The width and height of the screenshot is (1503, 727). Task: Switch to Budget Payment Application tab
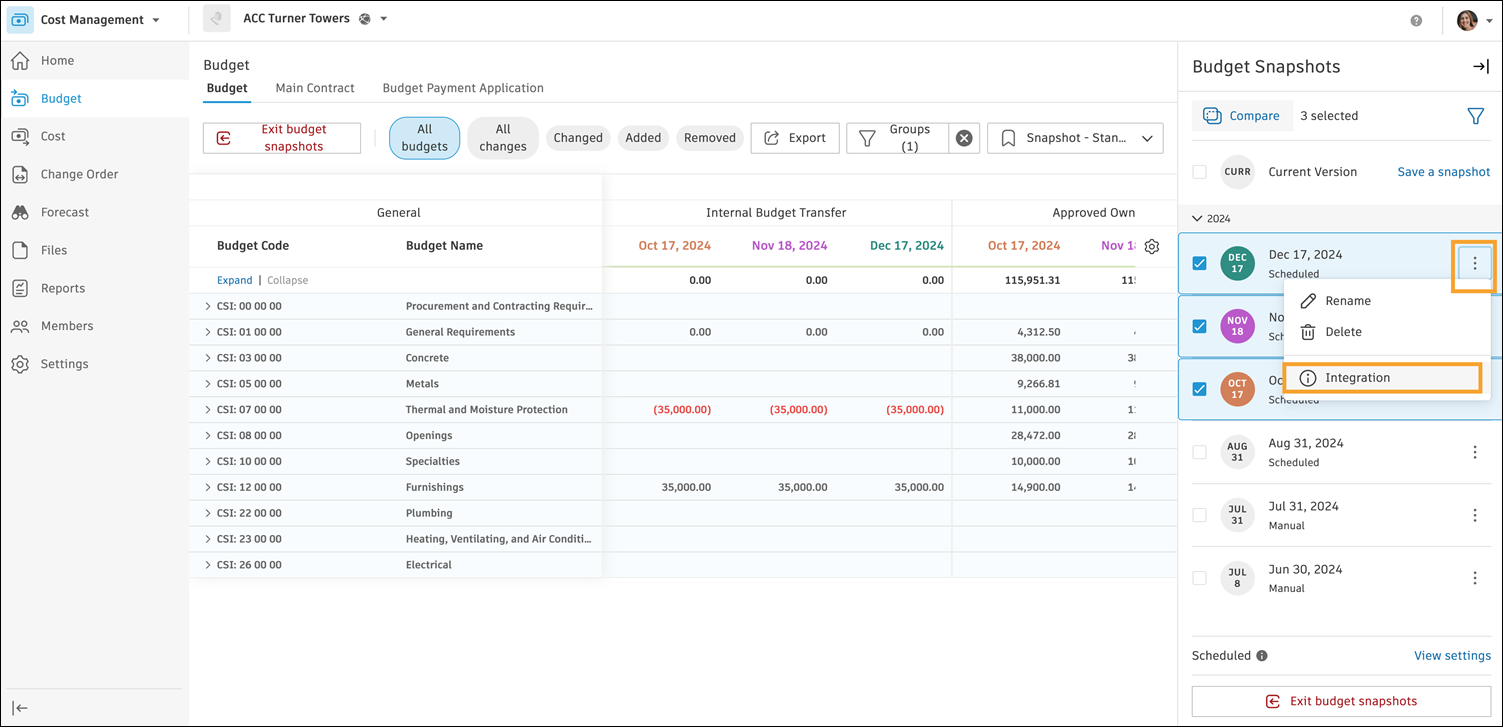point(463,88)
